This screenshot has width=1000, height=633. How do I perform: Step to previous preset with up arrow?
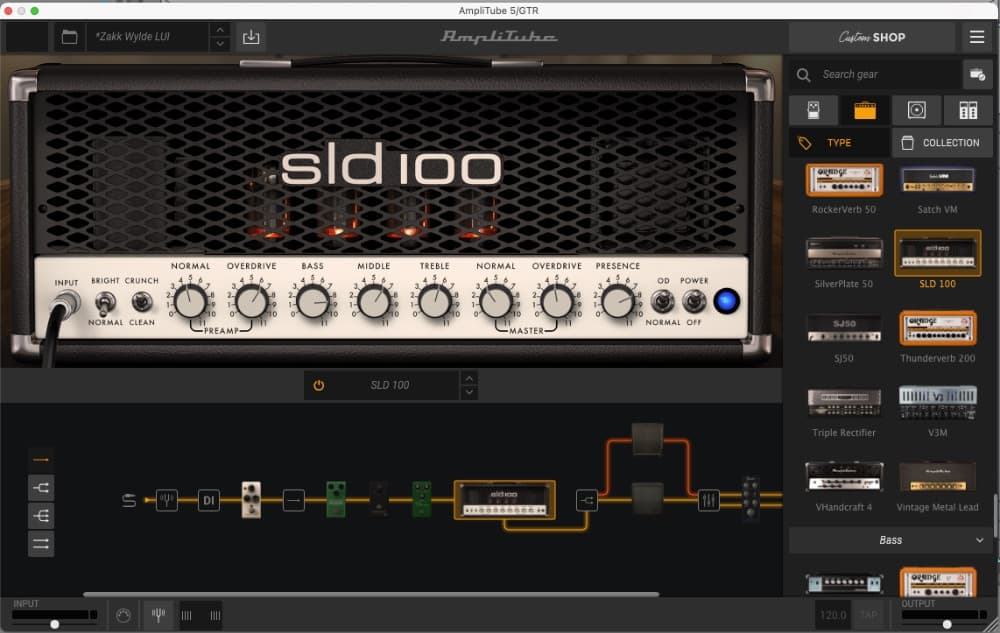(x=220, y=30)
